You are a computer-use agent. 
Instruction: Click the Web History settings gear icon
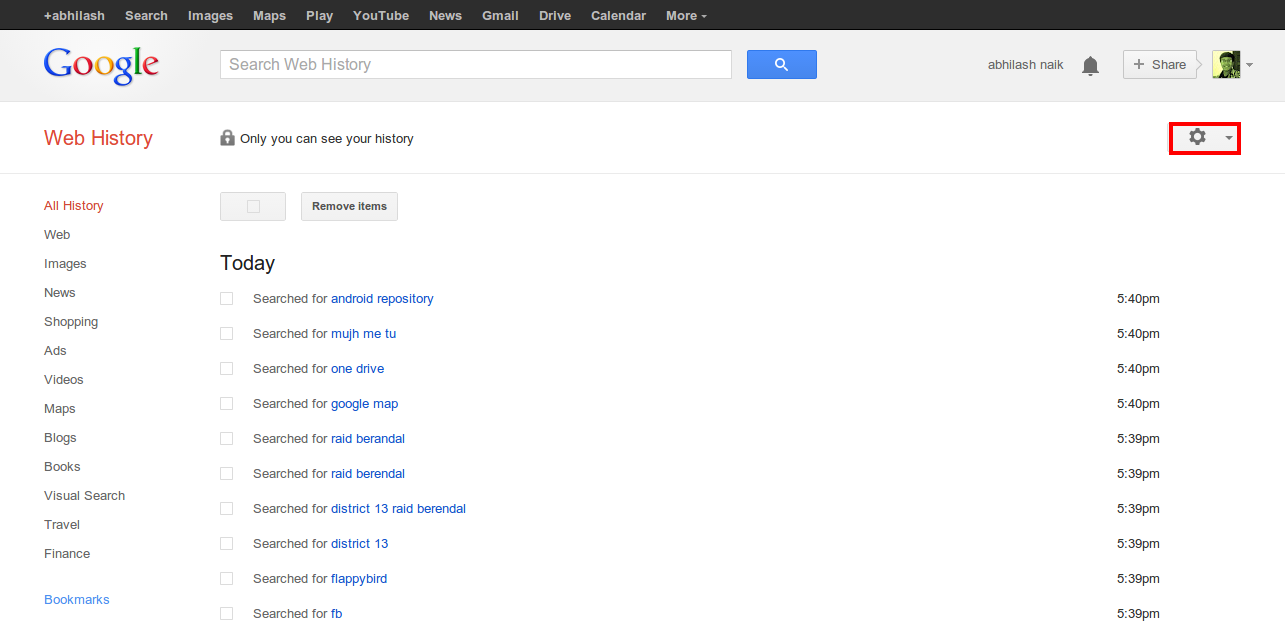pos(1197,138)
